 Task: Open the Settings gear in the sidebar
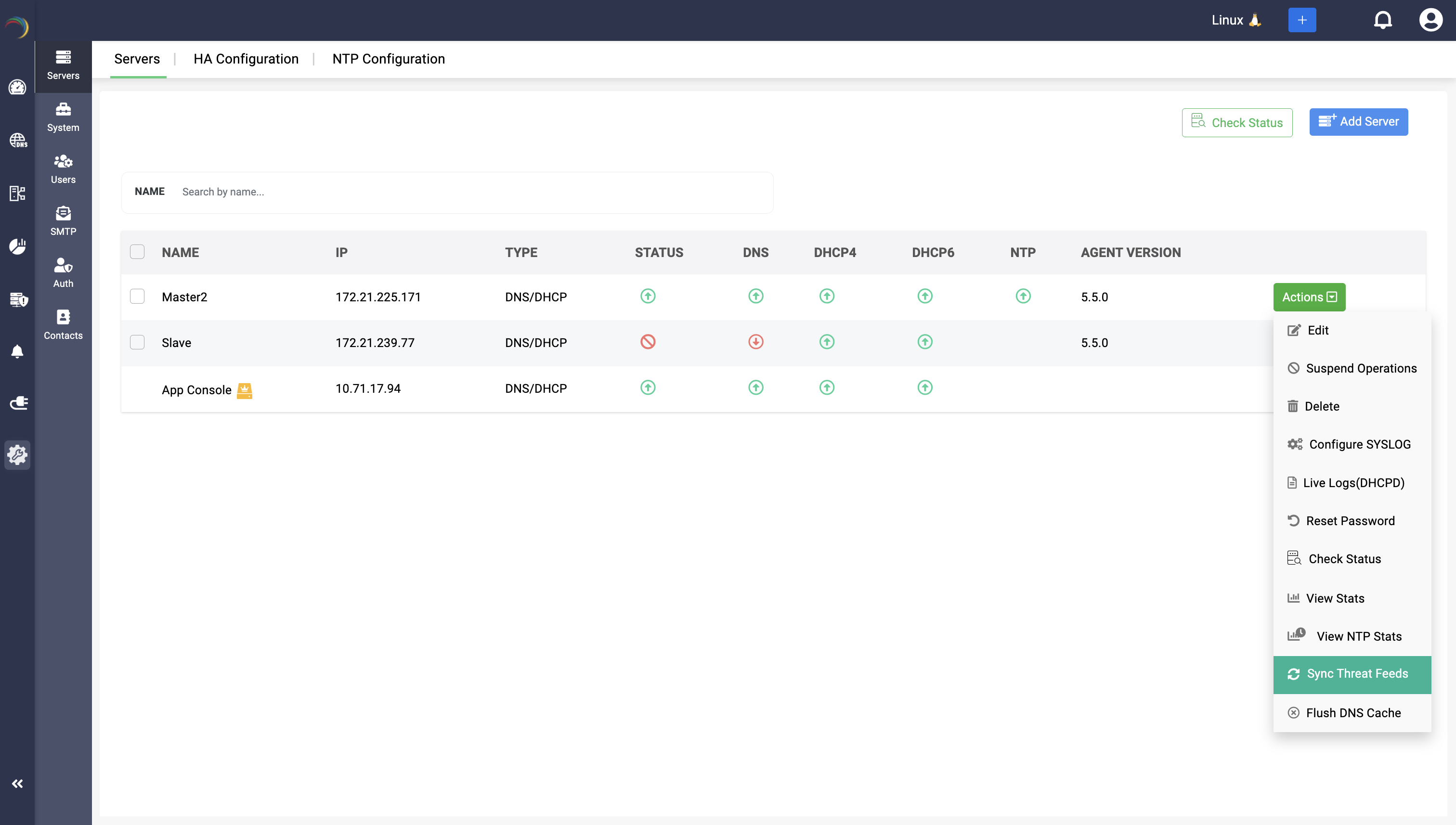[17, 455]
